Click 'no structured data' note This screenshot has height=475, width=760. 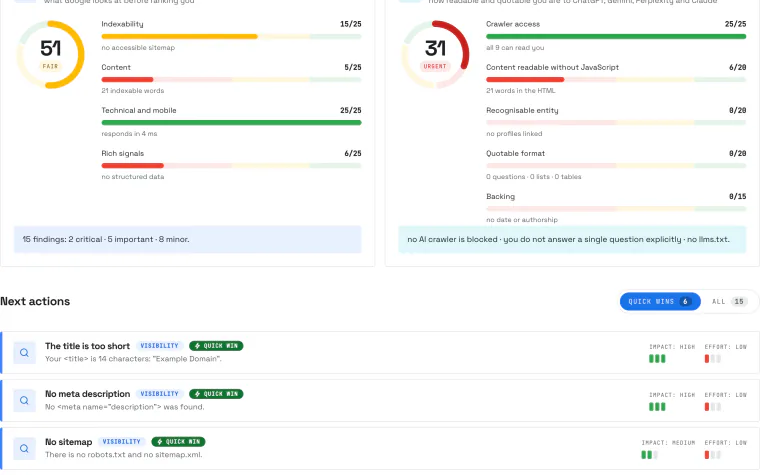click(133, 177)
